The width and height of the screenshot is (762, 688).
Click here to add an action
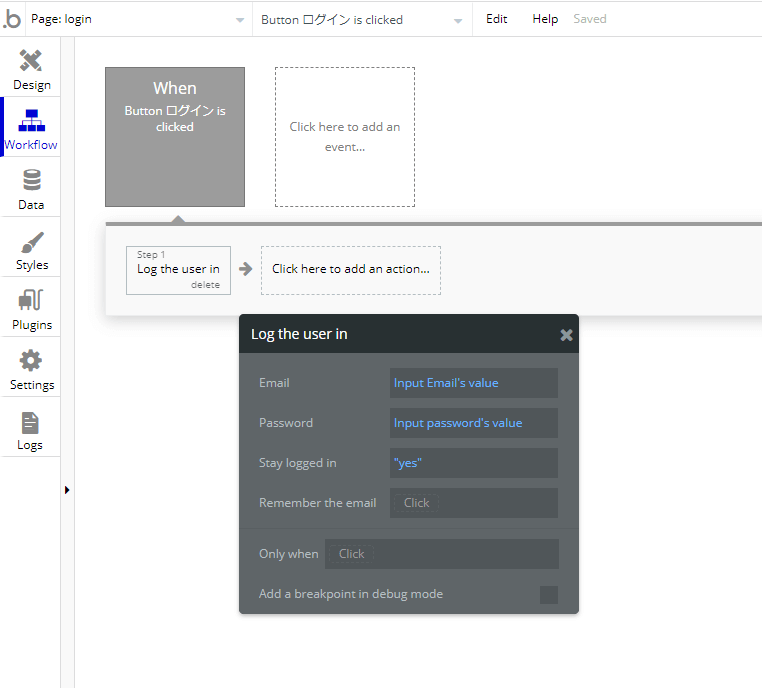(x=351, y=270)
